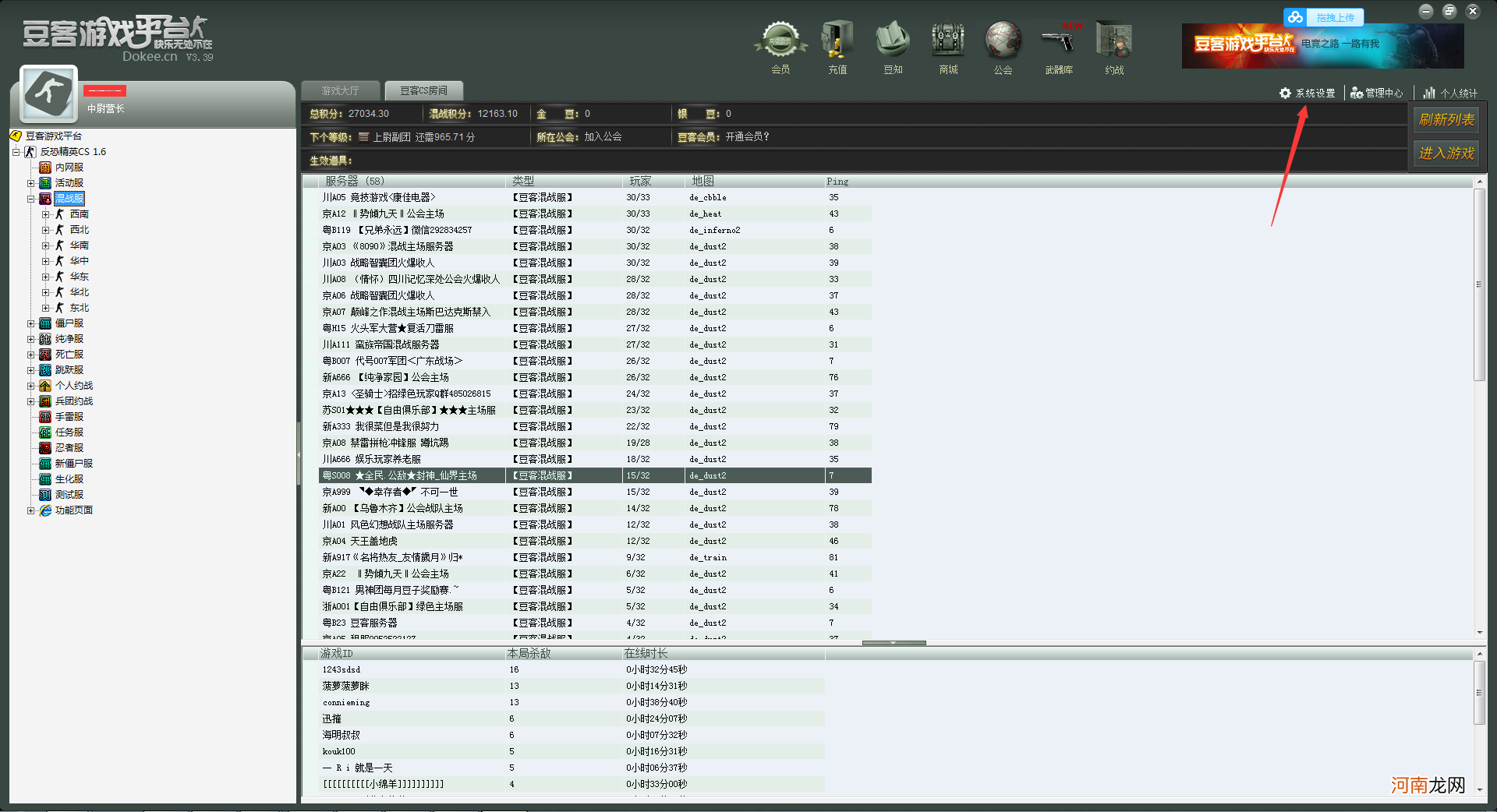
Task: Select player row kouk100
Action: tap(572, 751)
